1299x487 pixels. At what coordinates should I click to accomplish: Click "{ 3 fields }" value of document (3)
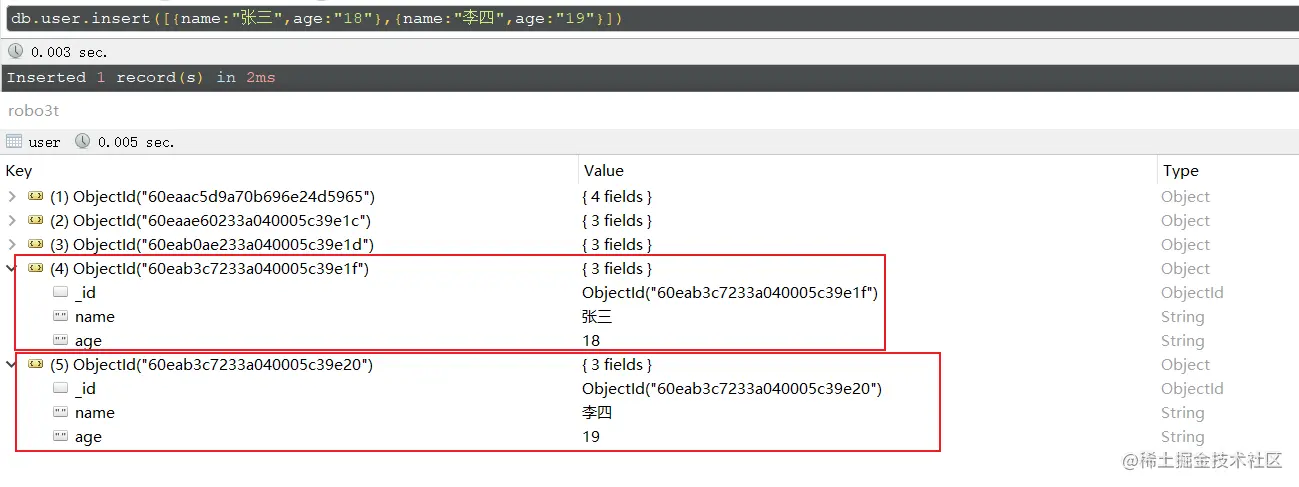[x=617, y=245]
